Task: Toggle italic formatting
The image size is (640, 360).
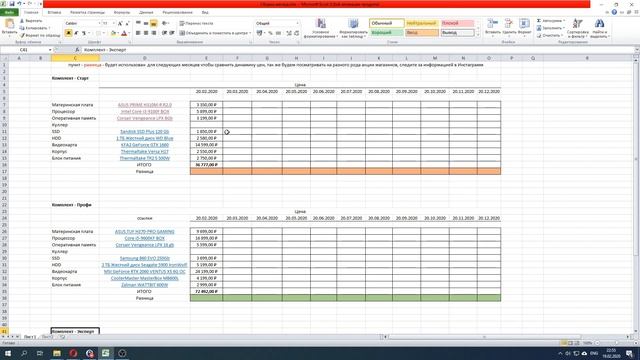Action: tap(76, 33)
